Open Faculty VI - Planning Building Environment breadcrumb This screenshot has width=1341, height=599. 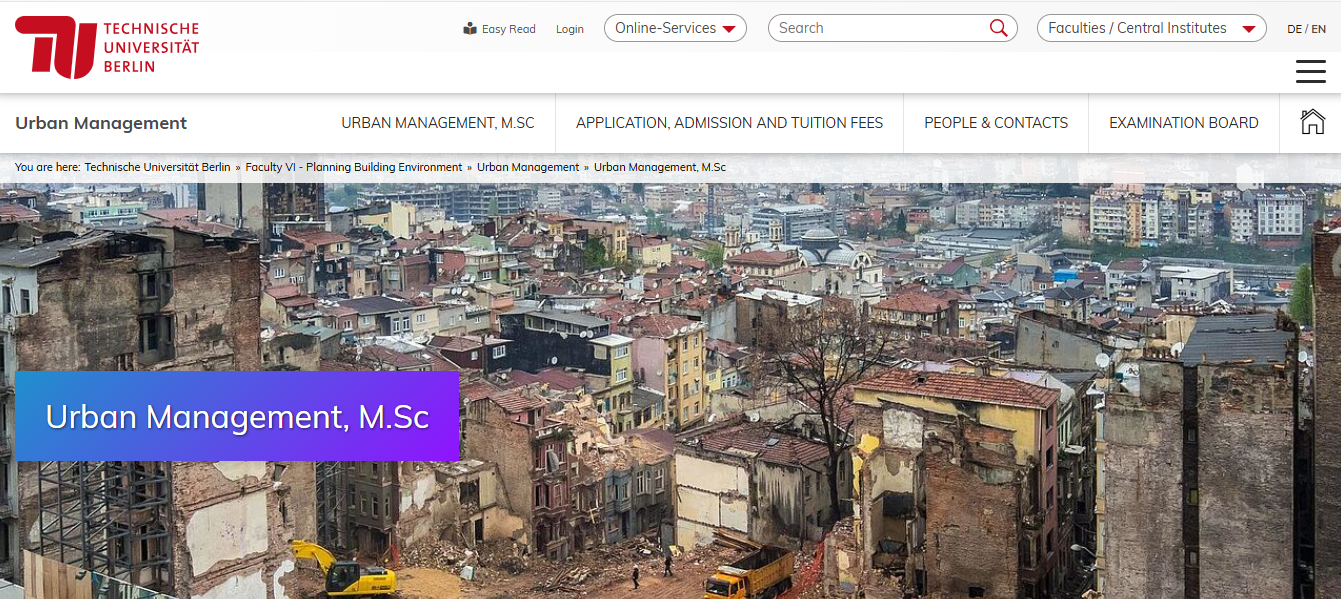pos(354,167)
